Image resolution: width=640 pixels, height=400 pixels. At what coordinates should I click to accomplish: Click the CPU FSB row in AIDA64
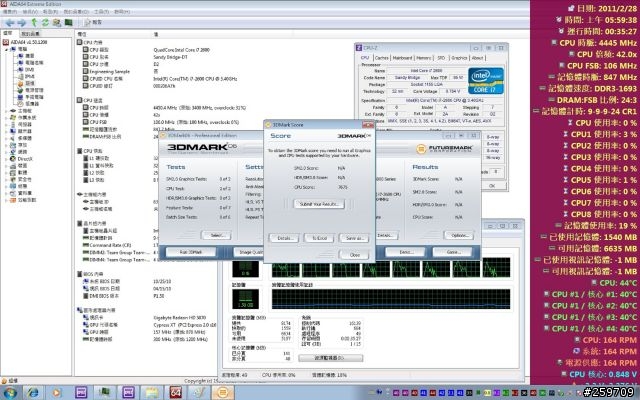tap(100, 122)
